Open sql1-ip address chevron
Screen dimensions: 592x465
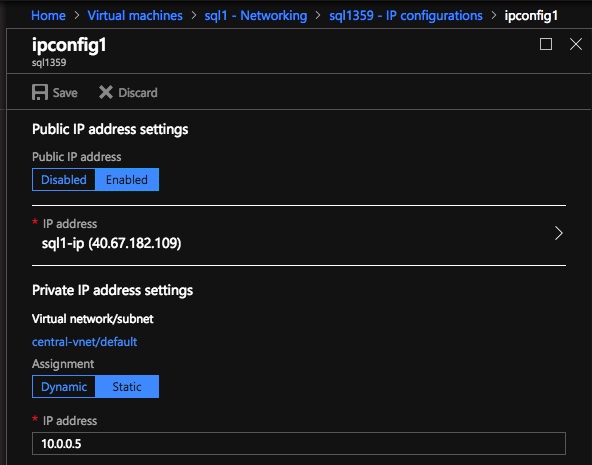click(559, 233)
